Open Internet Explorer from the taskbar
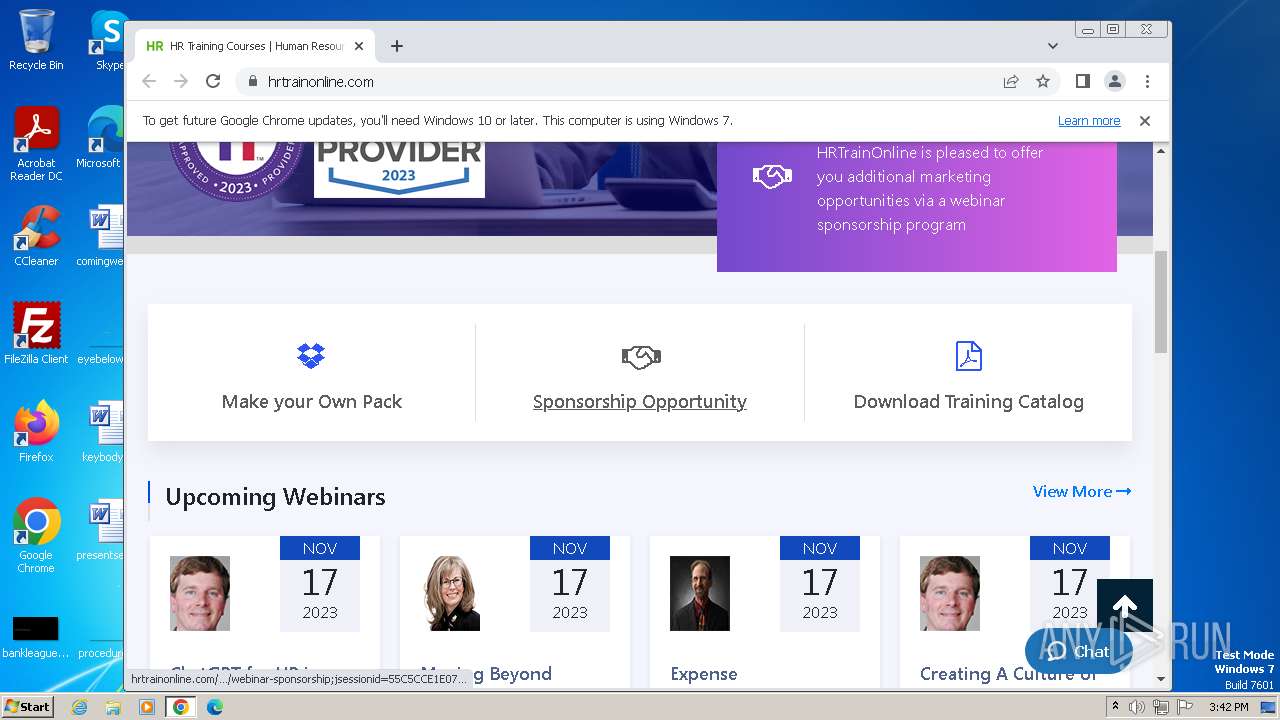Viewport: 1280px width, 720px height. (79, 707)
